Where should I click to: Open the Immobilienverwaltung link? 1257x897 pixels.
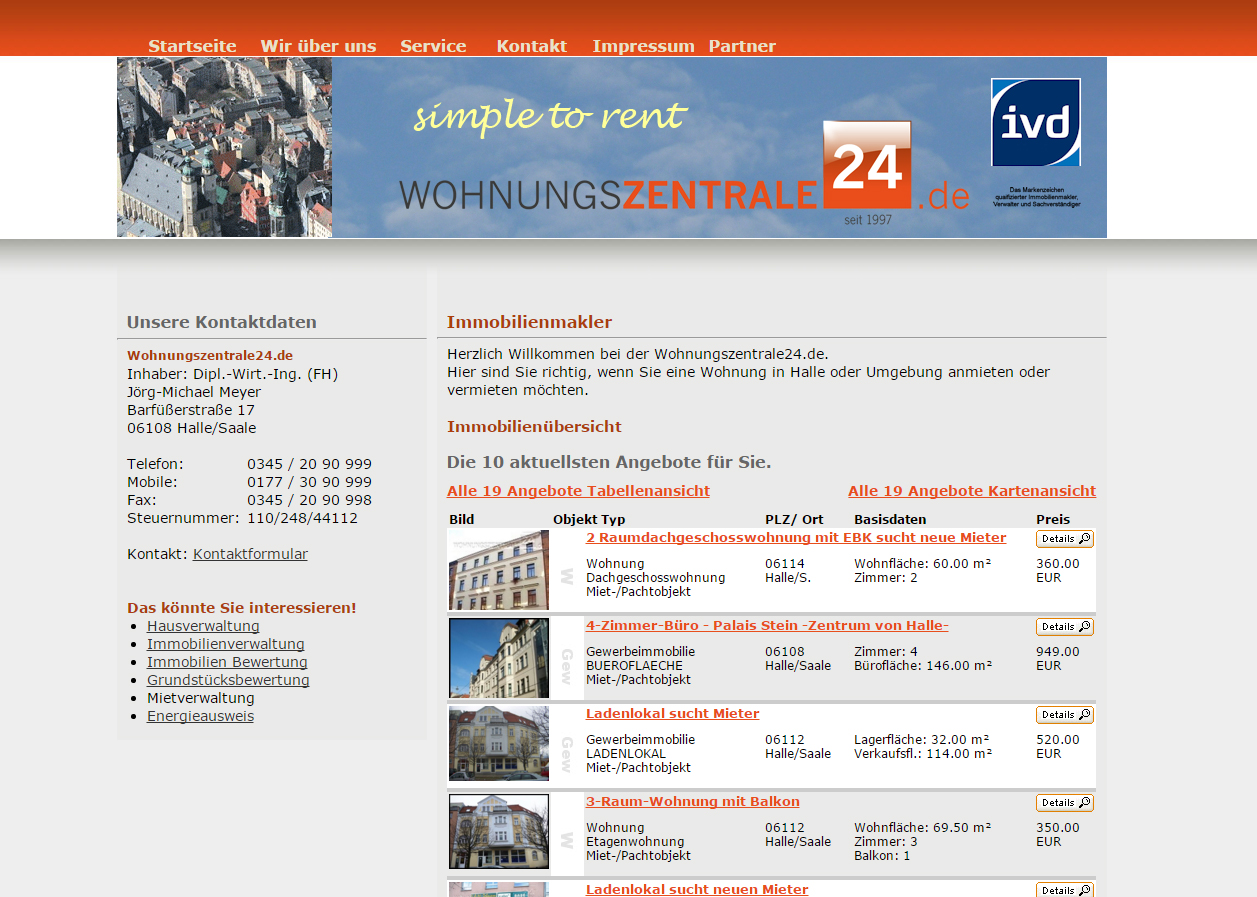pyautogui.click(x=226, y=644)
